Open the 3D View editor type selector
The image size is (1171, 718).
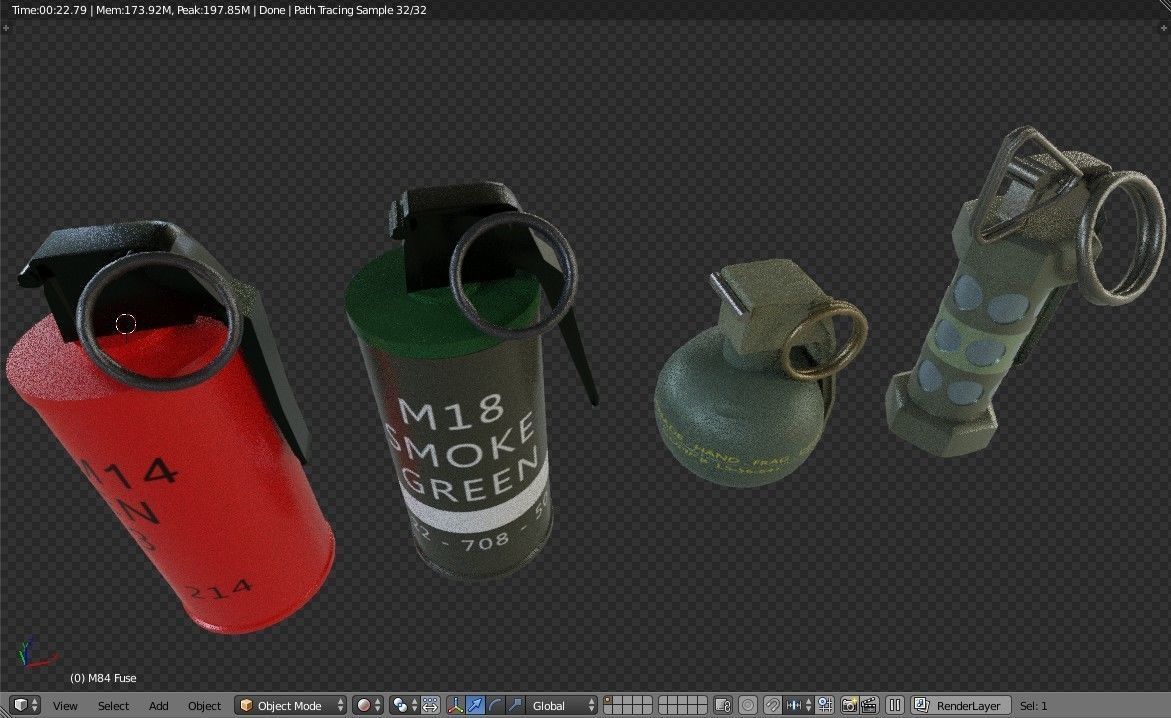tap(25, 705)
